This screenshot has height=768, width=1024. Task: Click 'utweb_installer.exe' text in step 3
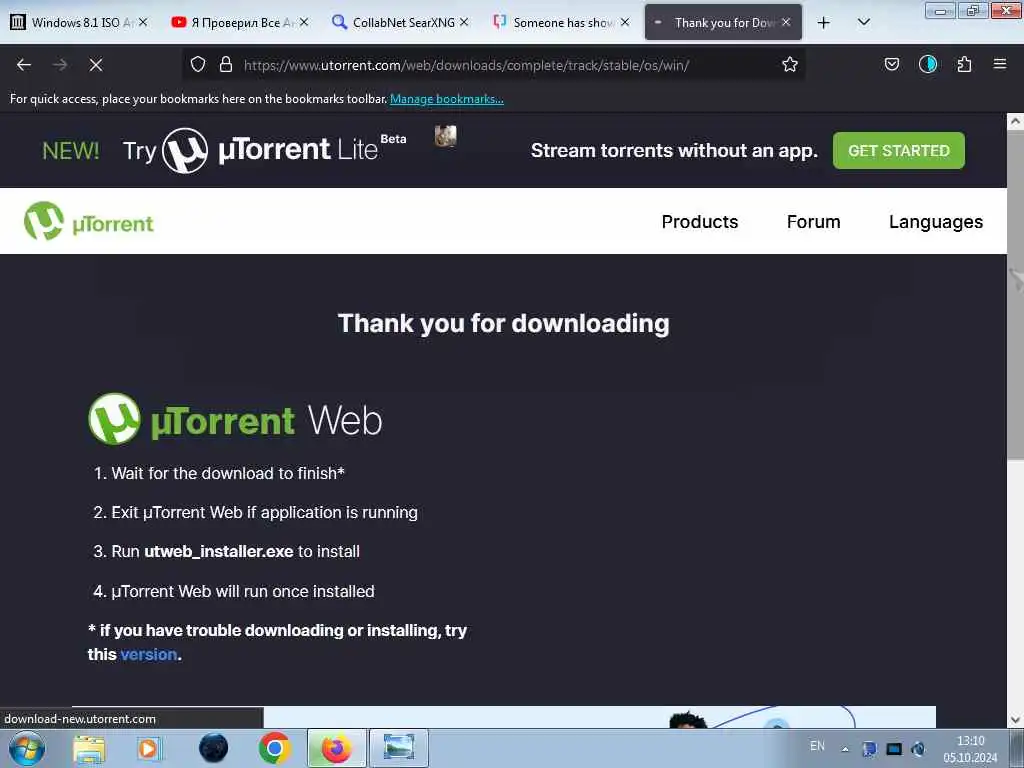click(x=219, y=551)
